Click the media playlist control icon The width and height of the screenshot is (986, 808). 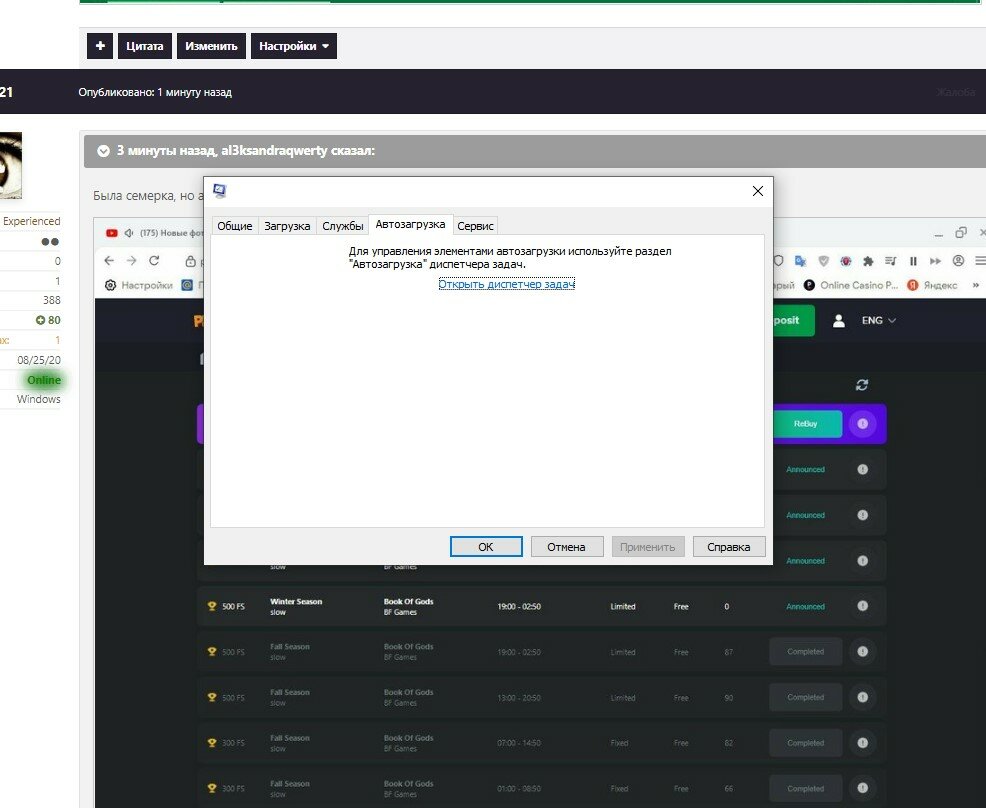point(890,261)
